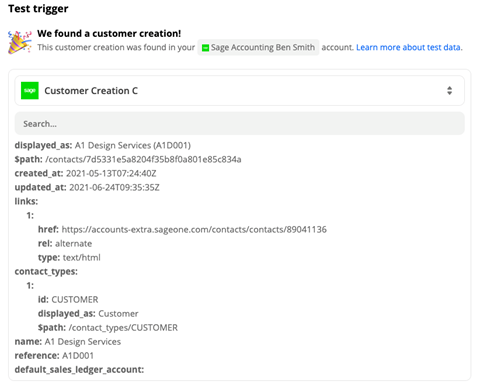Click the Sage Accounting Ben Smith account badge
480x385 pixels.
pyautogui.click(x=258, y=47)
